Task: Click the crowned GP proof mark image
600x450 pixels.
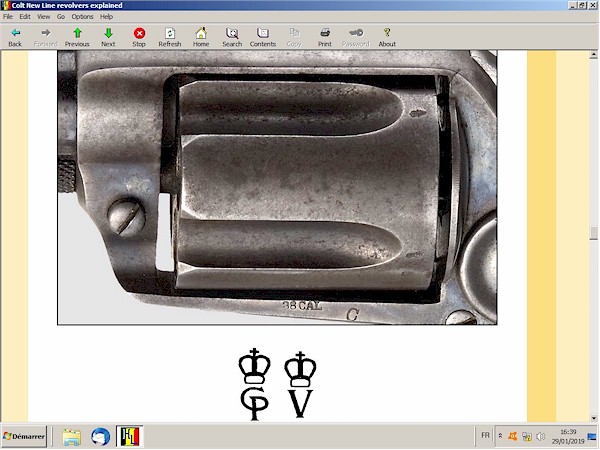Action: [x=254, y=384]
